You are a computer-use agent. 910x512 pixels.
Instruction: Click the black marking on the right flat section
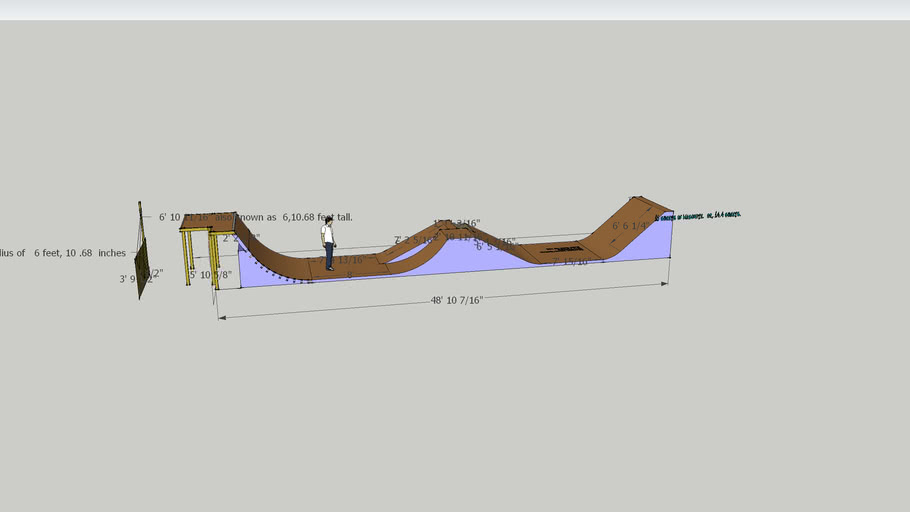565,250
